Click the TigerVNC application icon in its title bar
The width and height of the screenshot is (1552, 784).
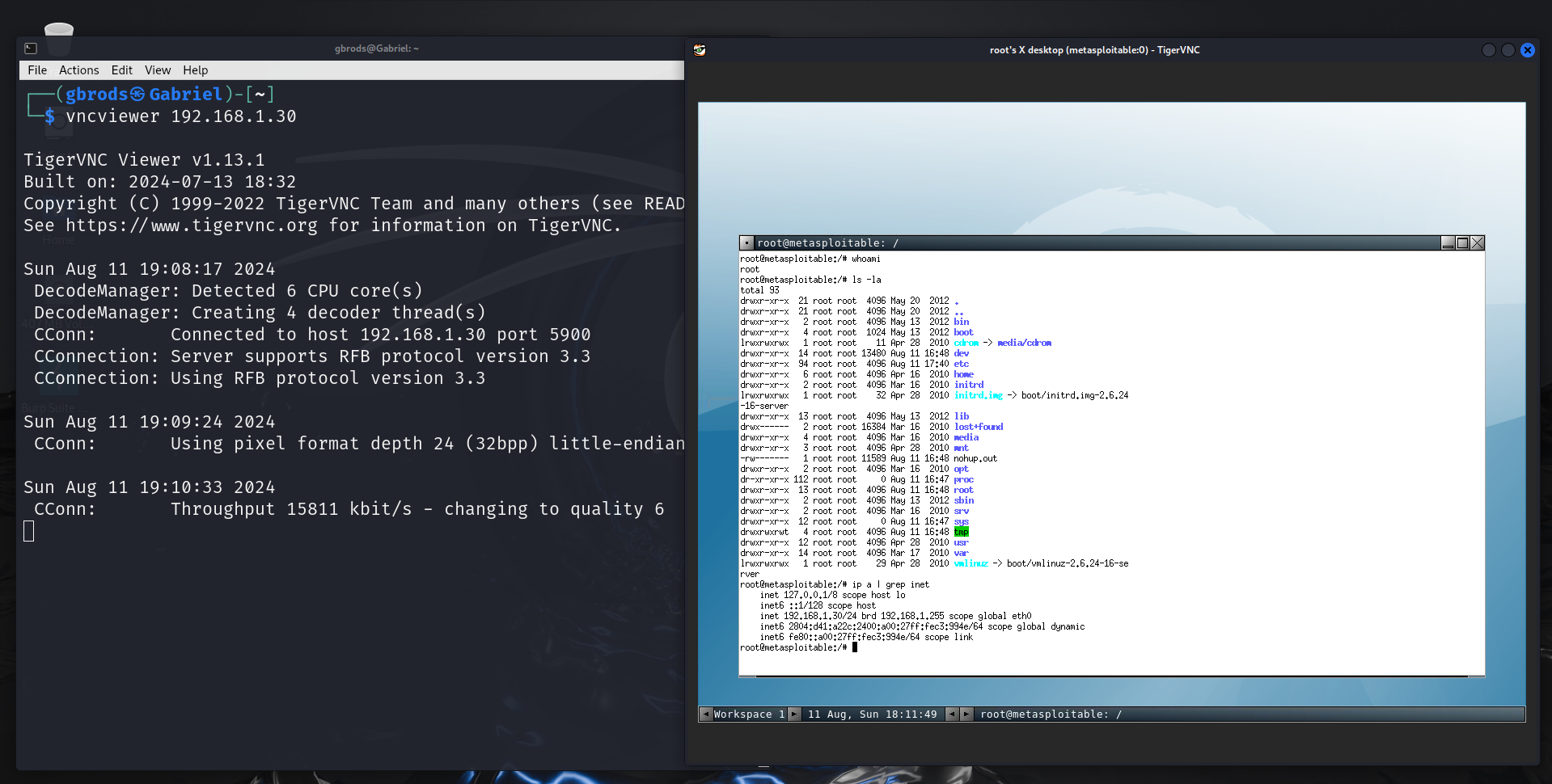[700, 50]
